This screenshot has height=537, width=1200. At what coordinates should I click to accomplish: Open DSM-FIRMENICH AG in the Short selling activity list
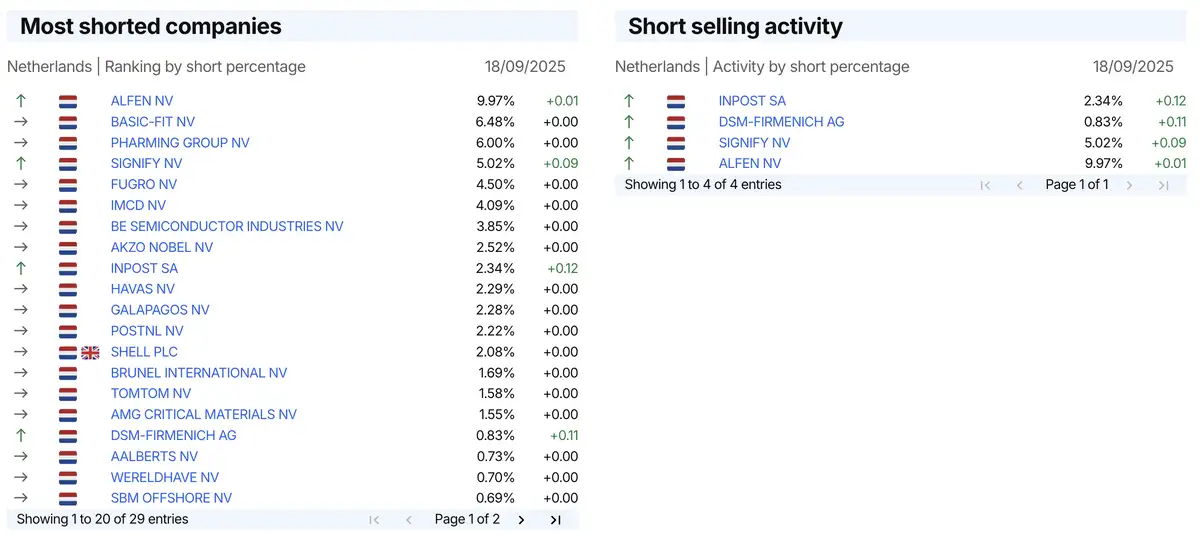(x=782, y=122)
